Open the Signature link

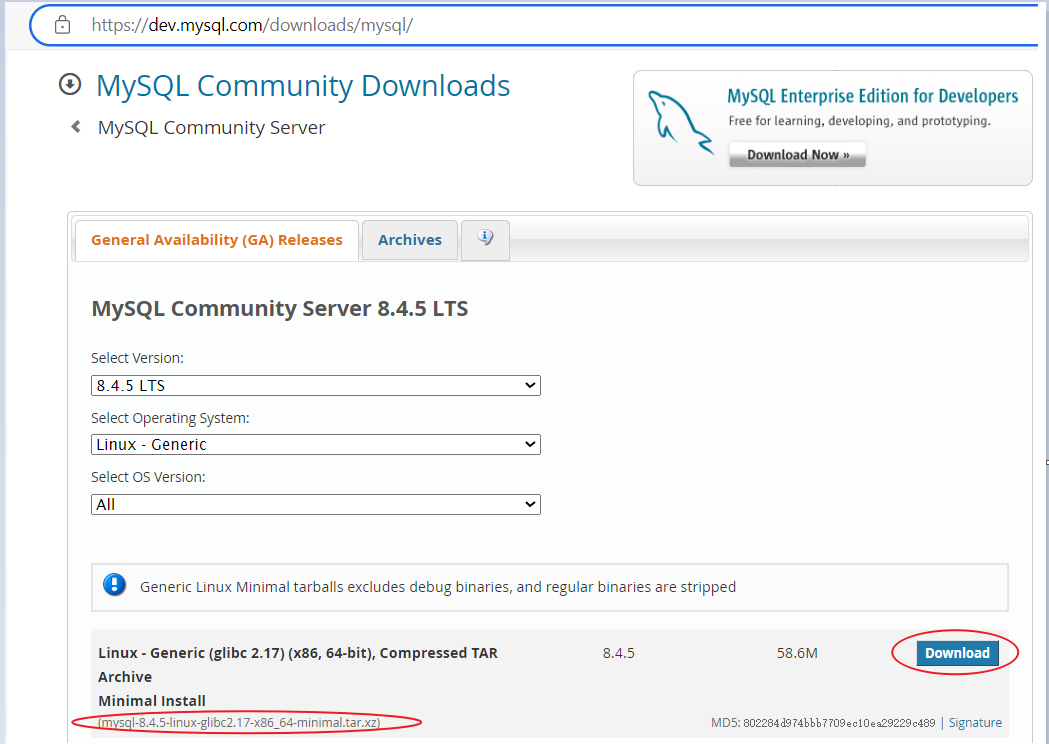[975, 723]
